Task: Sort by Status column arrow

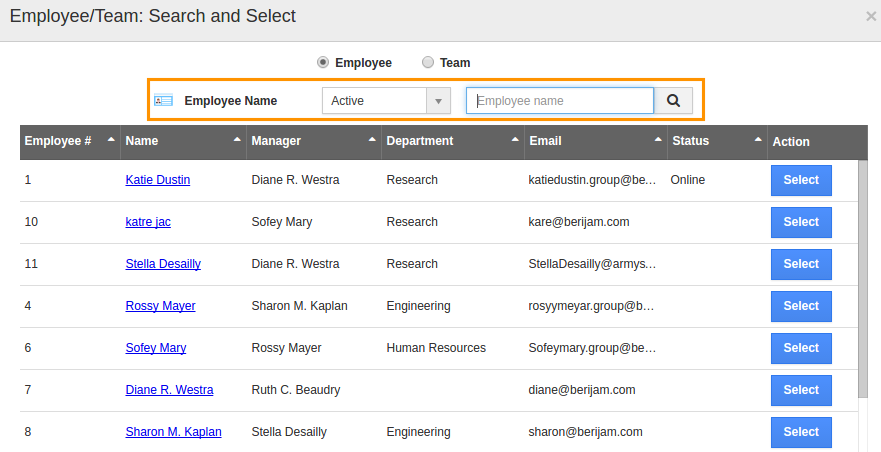Action: (758, 139)
